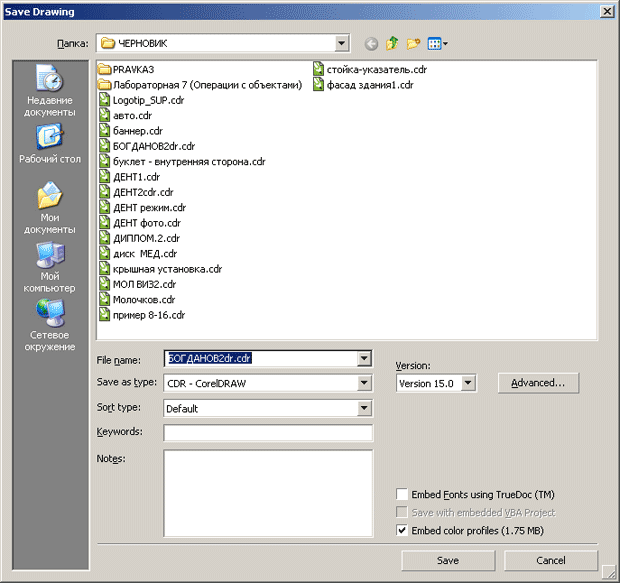Go to Рабочий стол in sidebar
620x583 pixels.
point(50,143)
